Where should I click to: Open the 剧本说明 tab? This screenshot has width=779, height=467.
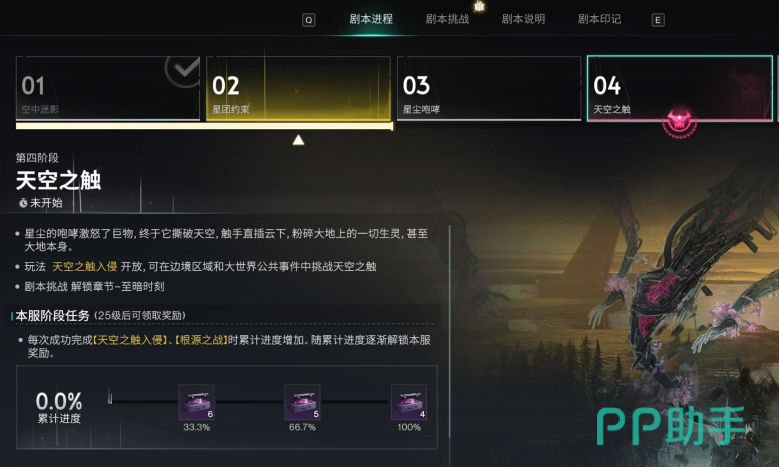523,19
